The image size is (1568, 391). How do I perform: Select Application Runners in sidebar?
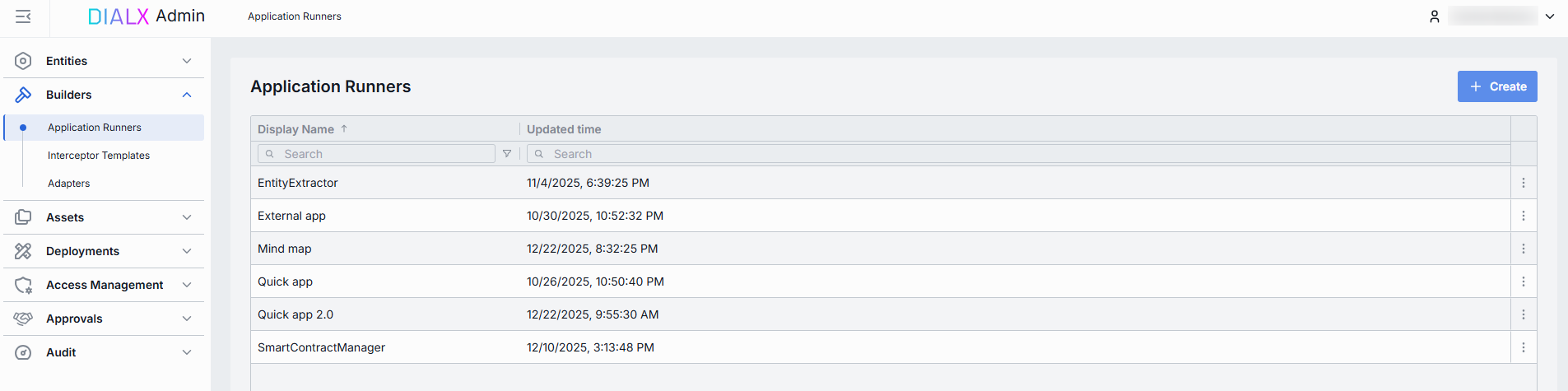tap(95, 128)
